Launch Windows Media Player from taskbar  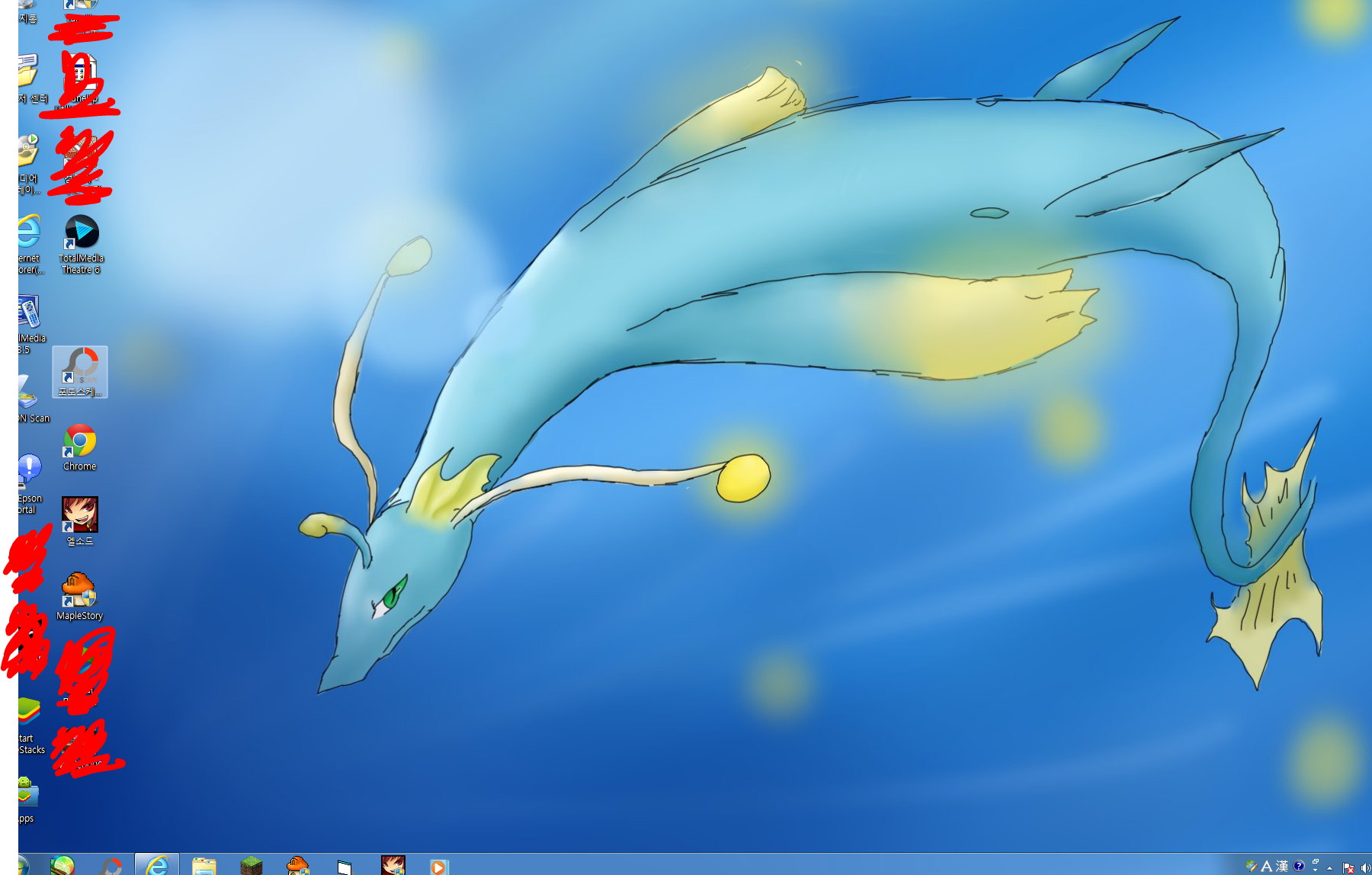438,867
